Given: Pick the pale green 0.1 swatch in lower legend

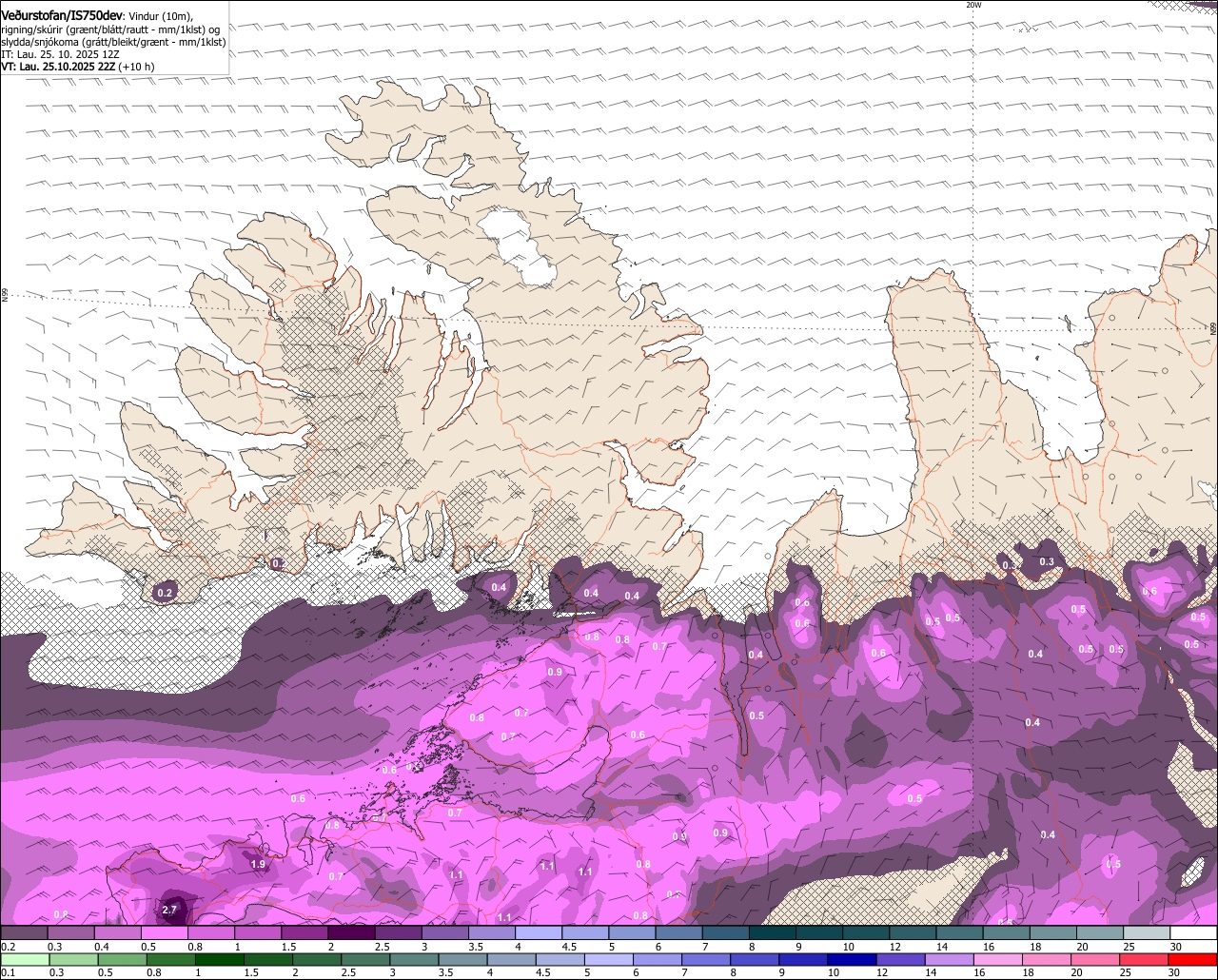Looking at the screenshot, I should tap(26, 959).
